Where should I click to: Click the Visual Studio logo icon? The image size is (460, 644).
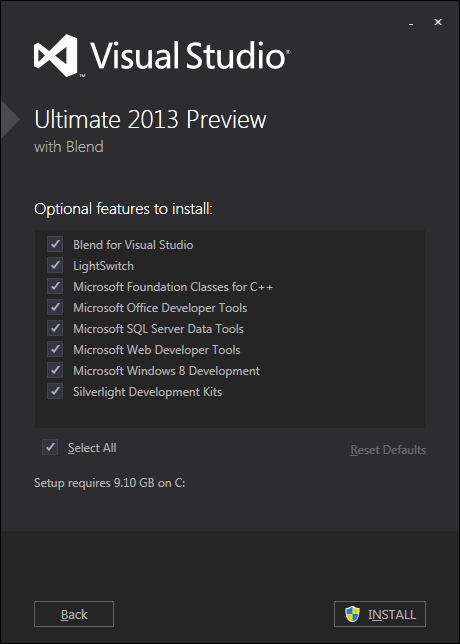tap(57, 56)
